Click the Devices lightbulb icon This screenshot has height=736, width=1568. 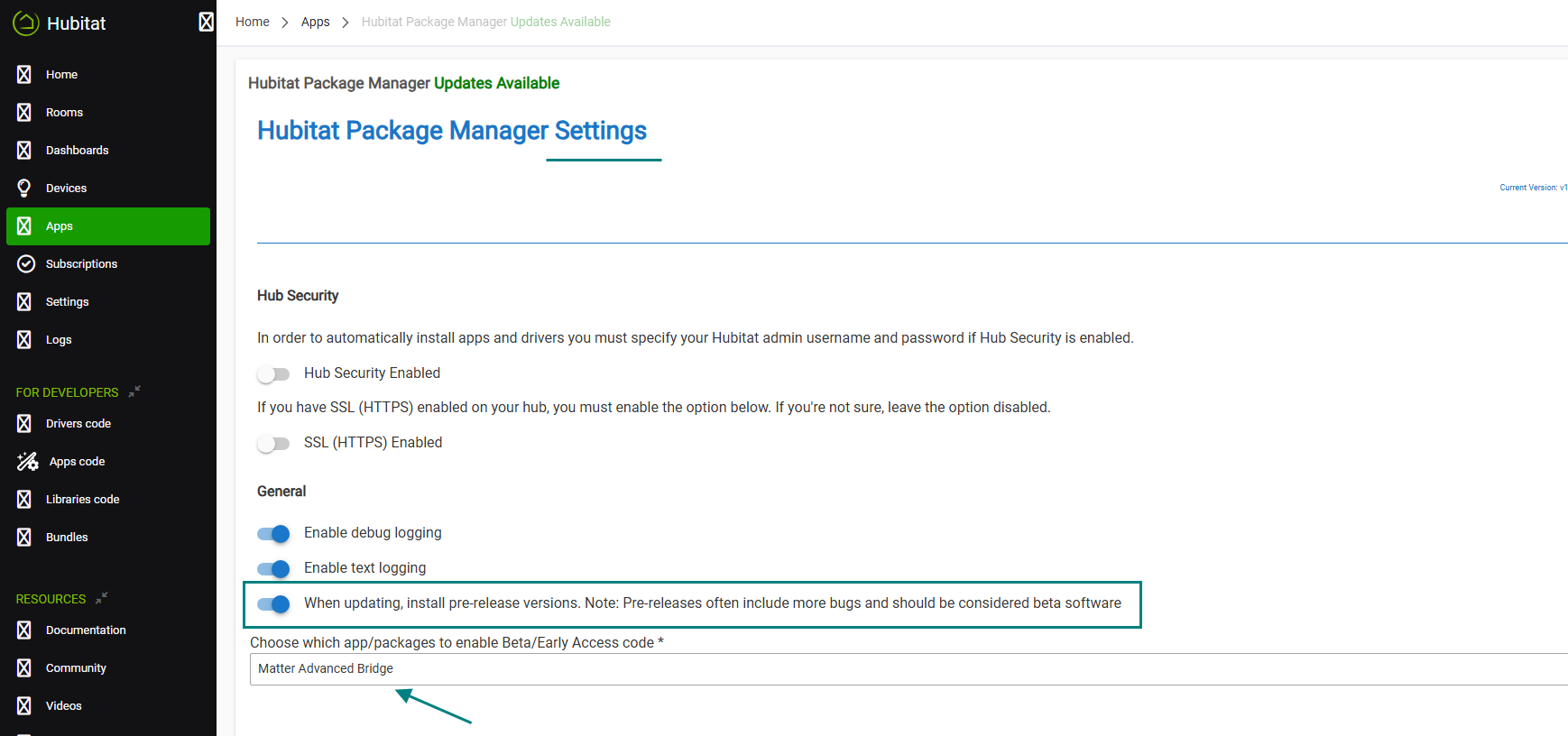coord(24,188)
